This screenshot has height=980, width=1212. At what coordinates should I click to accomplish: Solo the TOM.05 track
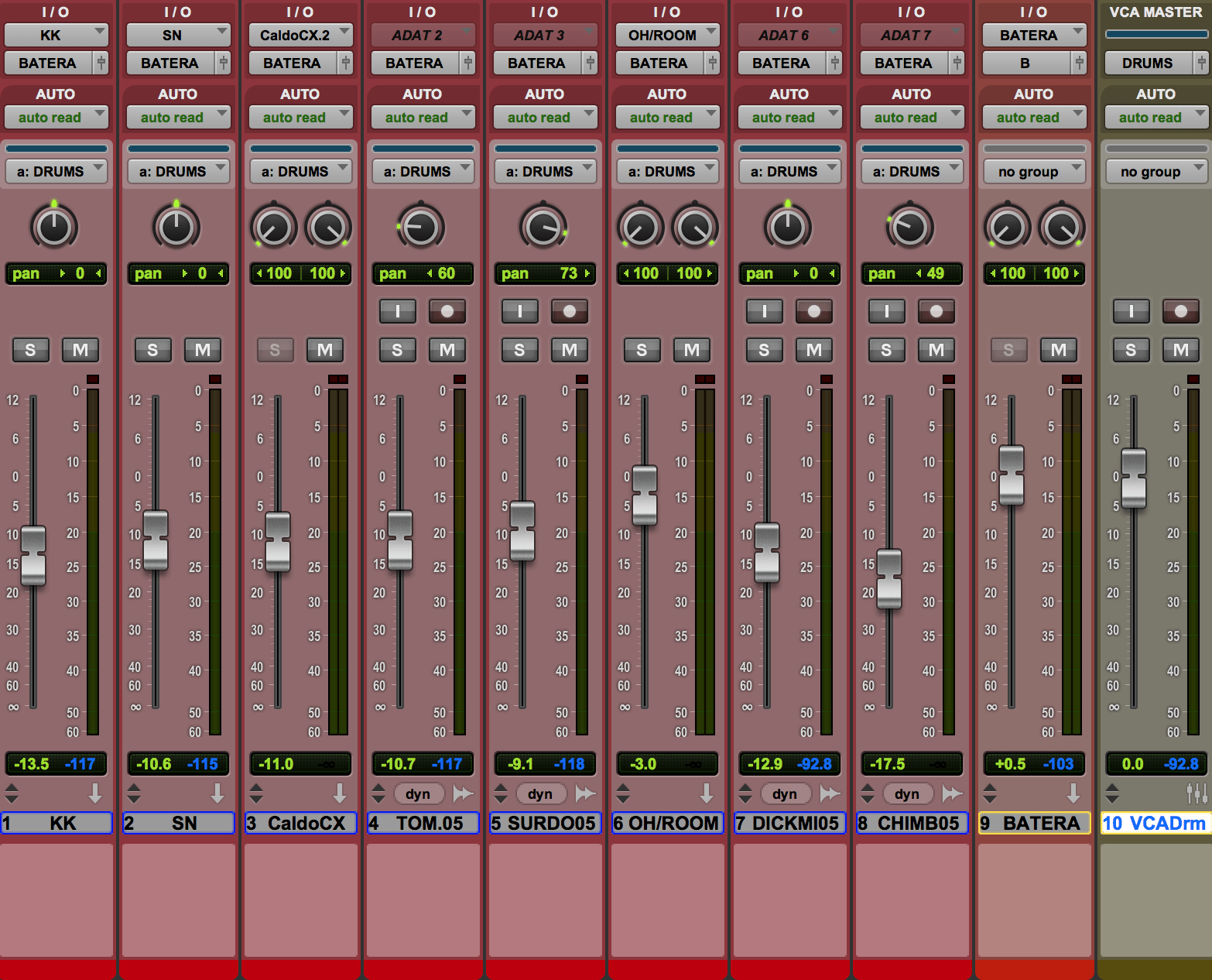(397, 350)
